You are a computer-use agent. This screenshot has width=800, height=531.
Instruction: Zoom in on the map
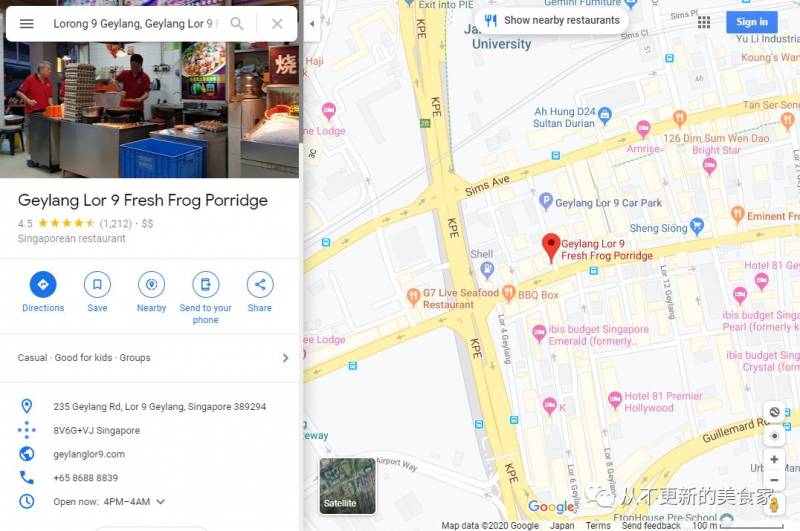click(774, 459)
